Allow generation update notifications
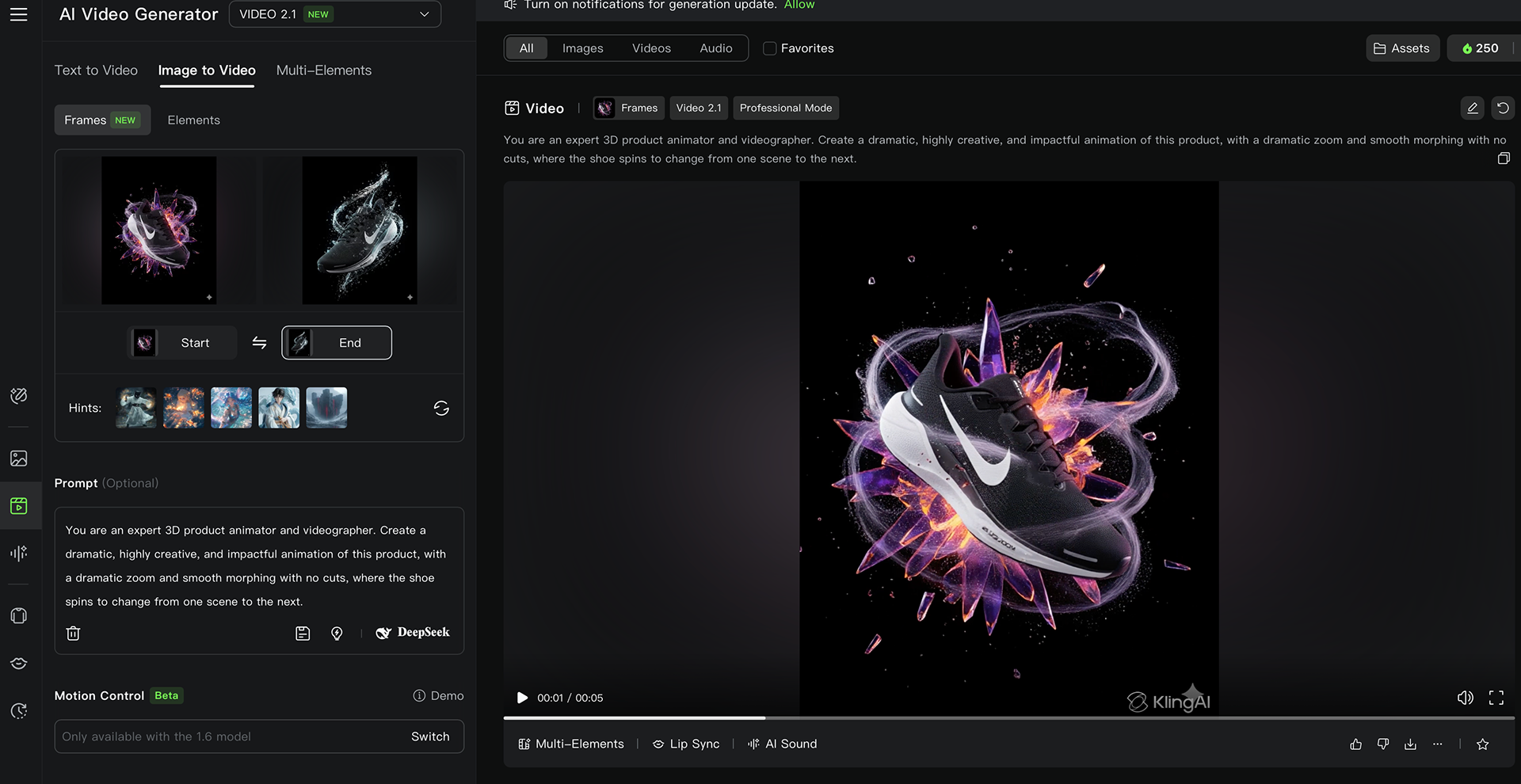1521x784 pixels. point(799,5)
